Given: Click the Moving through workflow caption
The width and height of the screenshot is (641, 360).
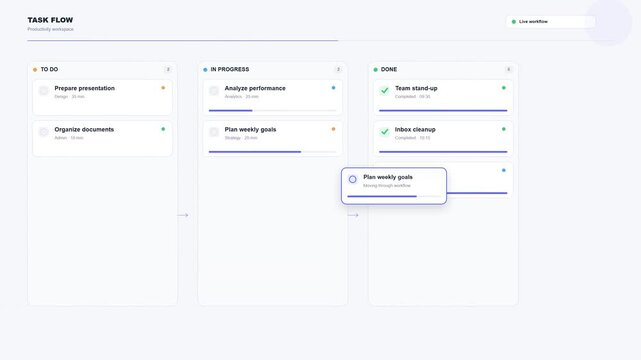Looking at the screenshot, I should coord(387,186).
